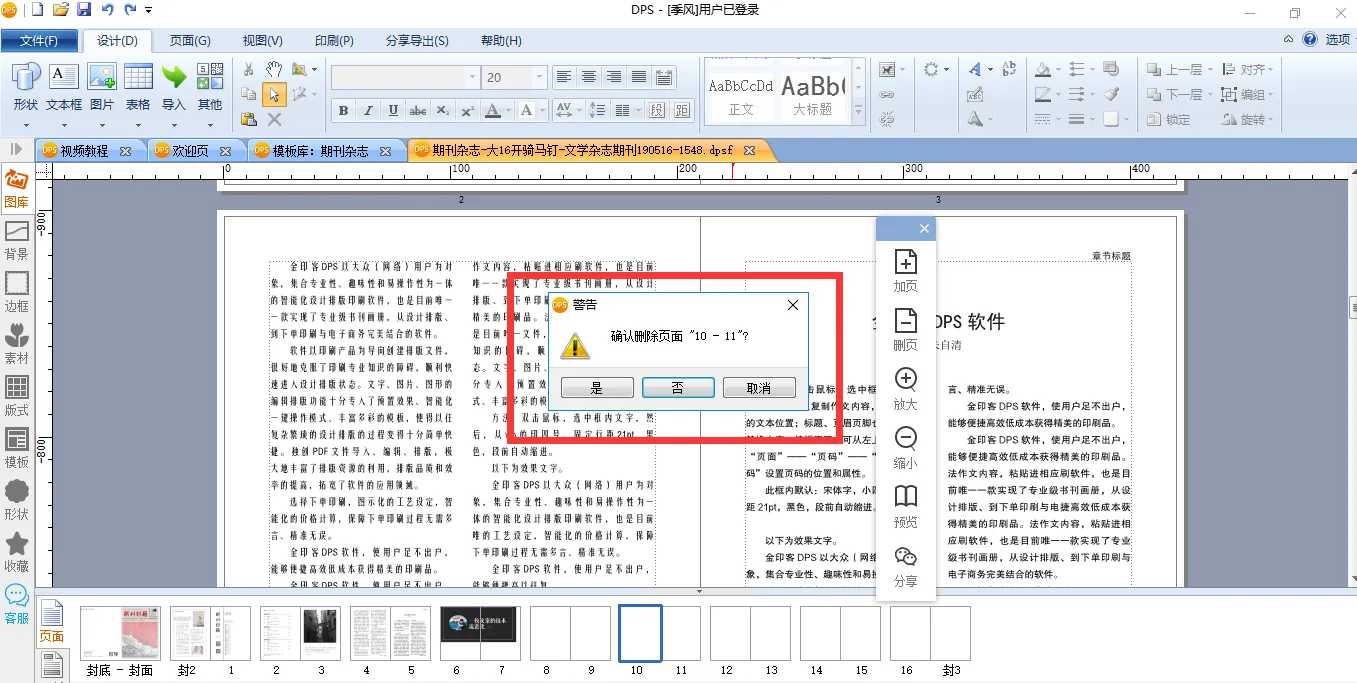Open the 图库 gallery sidebar panel
Viewport: 1357px width, 683px height.
[16, 189]
